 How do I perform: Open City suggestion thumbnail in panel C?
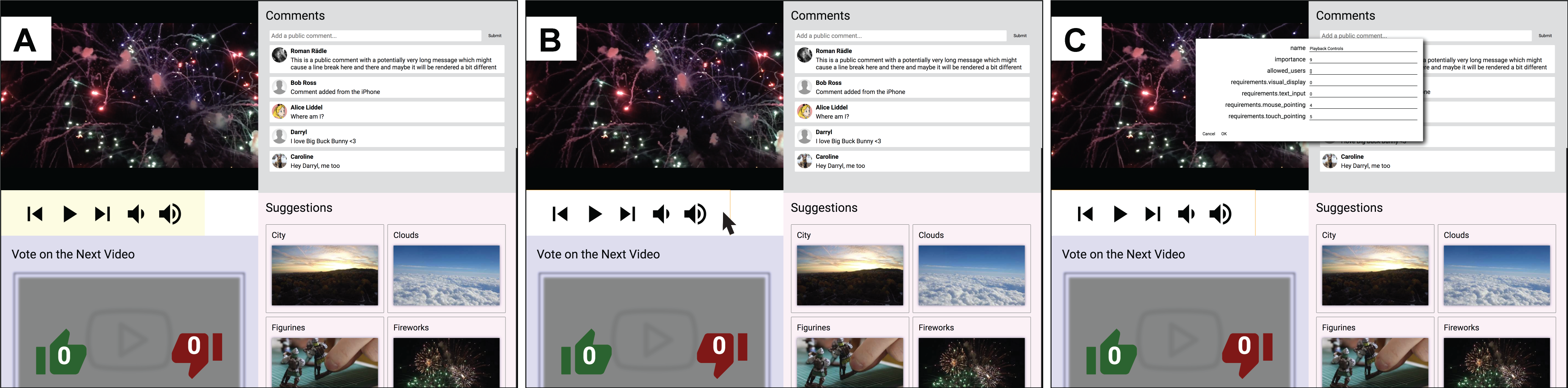point(1376,275)
